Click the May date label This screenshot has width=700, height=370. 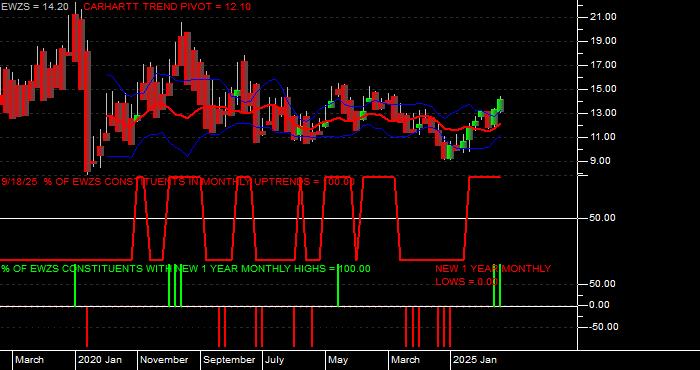(x=338, y=360)
